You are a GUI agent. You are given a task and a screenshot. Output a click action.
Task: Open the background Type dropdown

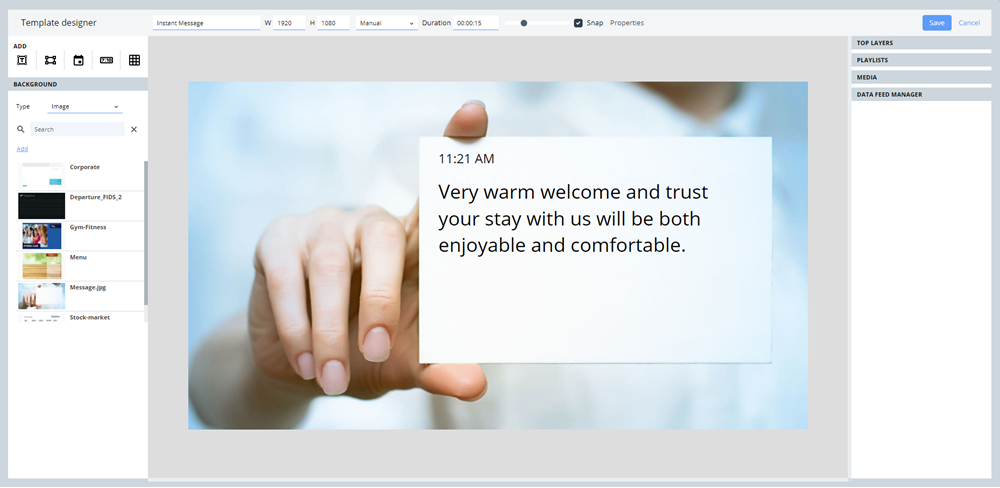click(84, 106)
